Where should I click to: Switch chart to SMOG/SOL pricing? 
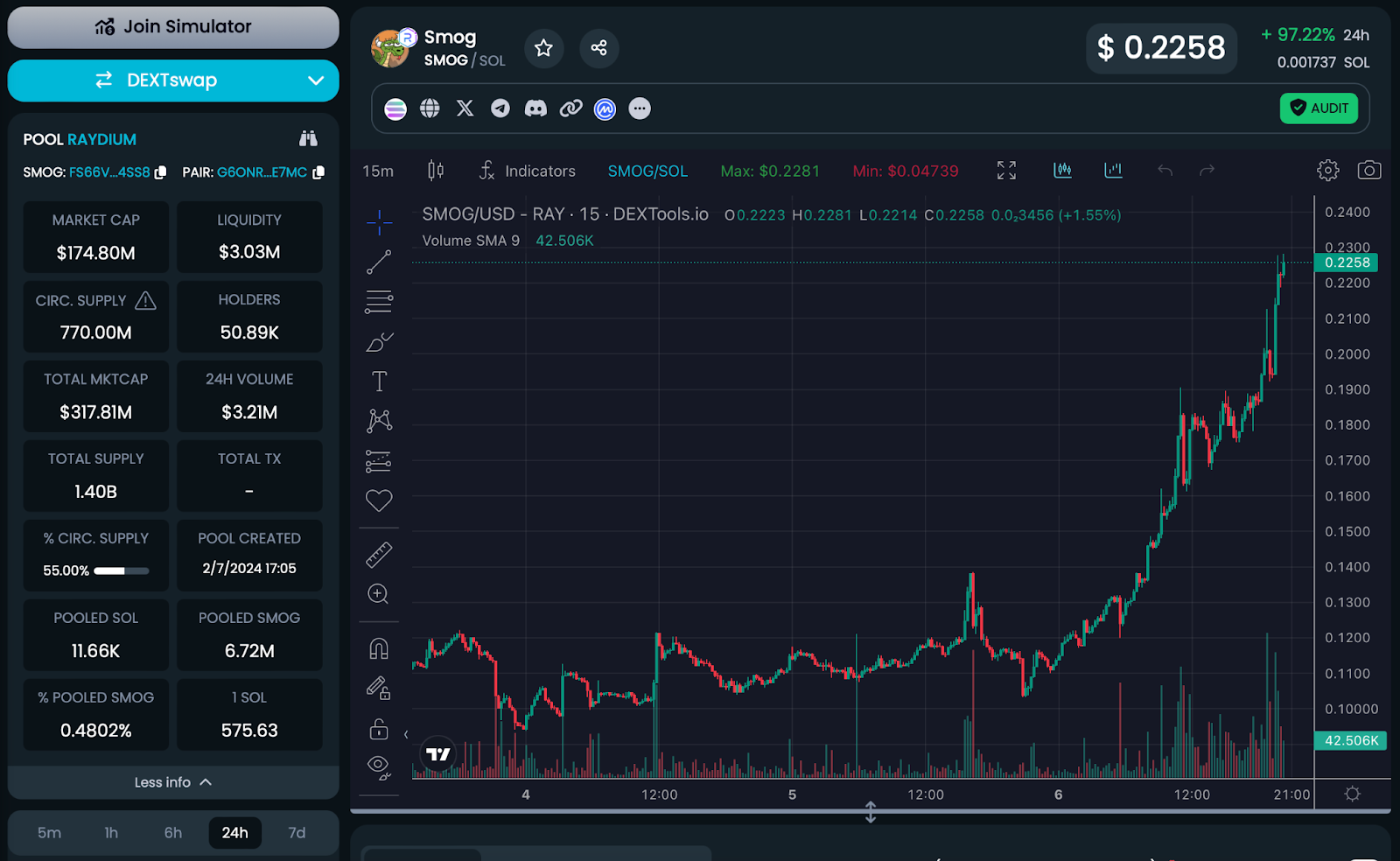[x=647, y=171]
